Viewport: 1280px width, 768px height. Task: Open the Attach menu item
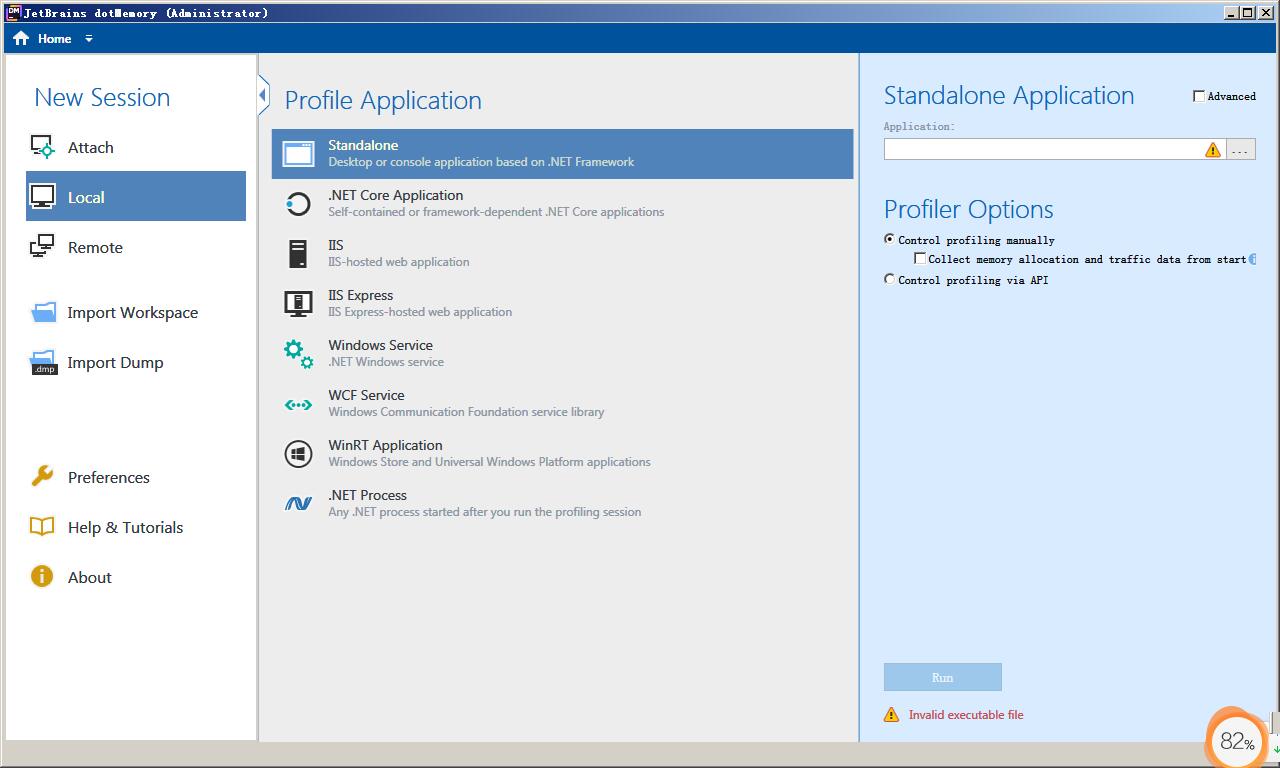coord(136,147)
